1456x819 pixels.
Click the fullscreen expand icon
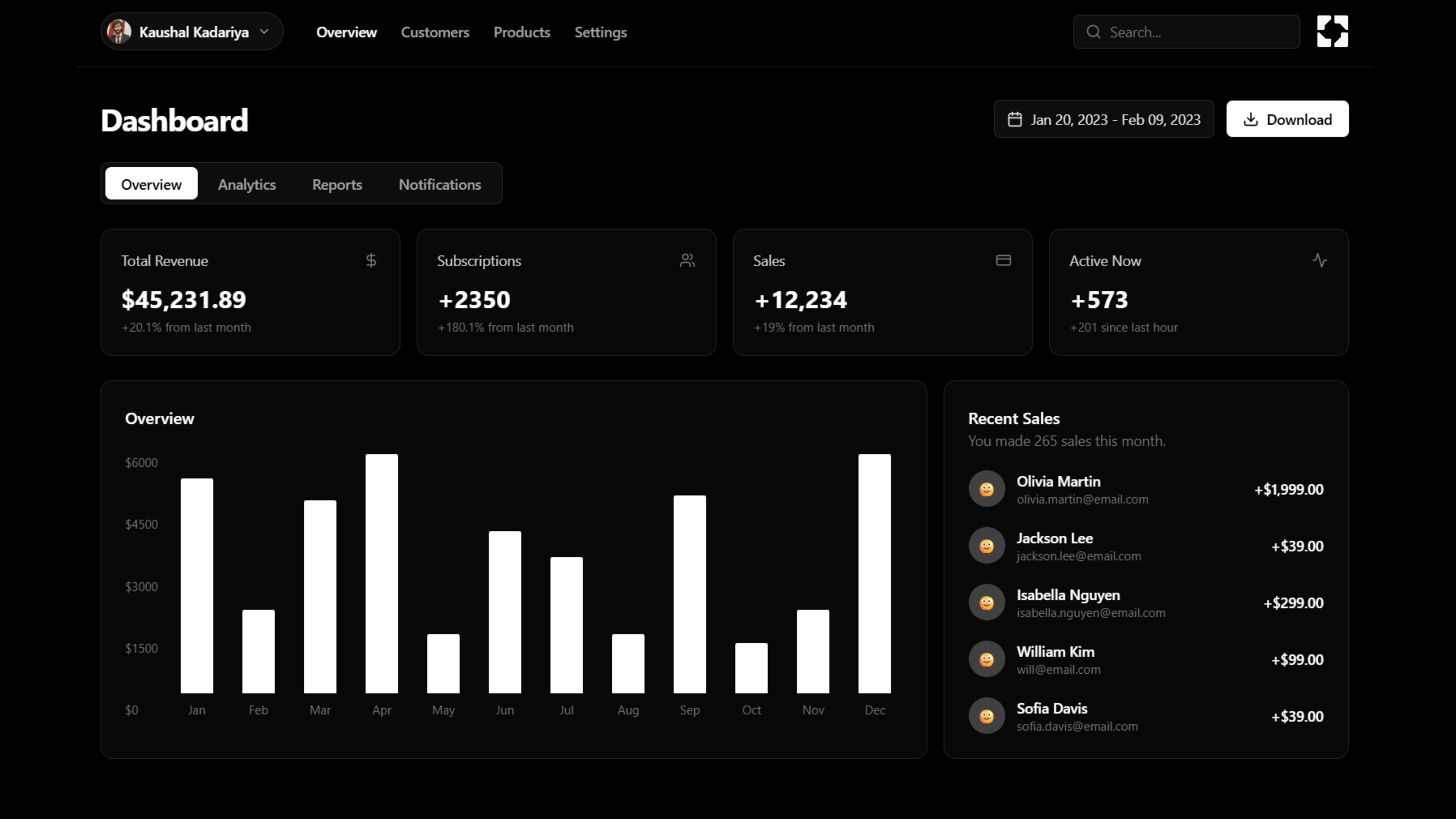(x=1332, y=31)
